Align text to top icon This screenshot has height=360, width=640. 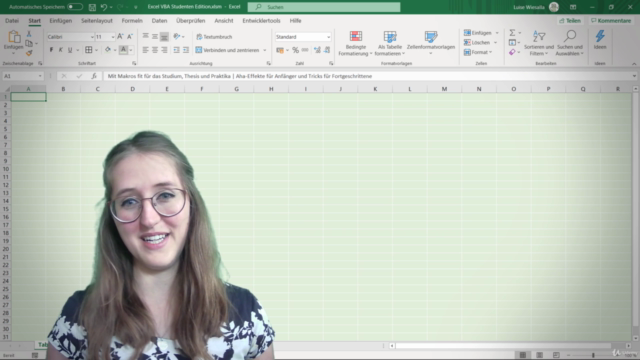145,37
